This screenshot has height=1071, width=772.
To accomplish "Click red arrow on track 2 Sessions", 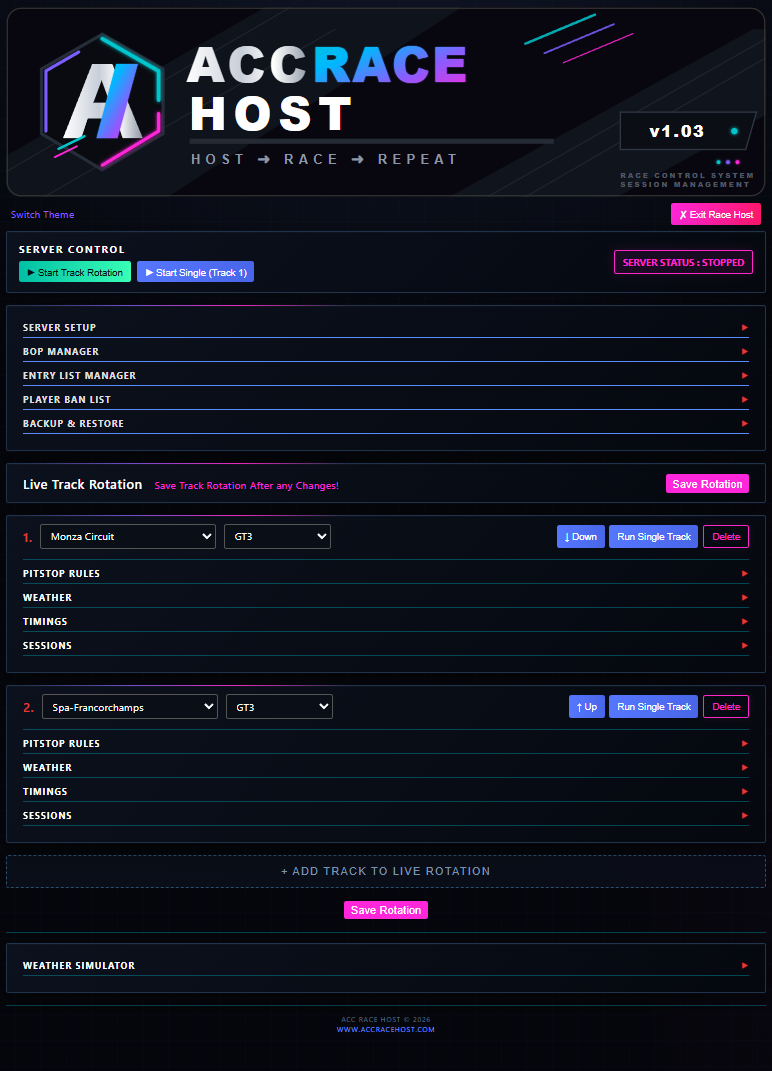I will coord(745,816).
